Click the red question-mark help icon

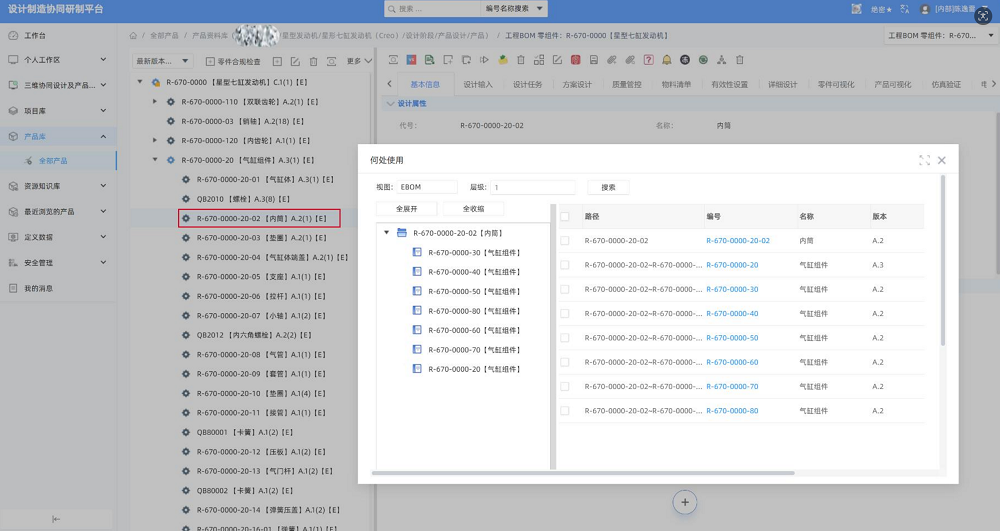tap(649, 60)
